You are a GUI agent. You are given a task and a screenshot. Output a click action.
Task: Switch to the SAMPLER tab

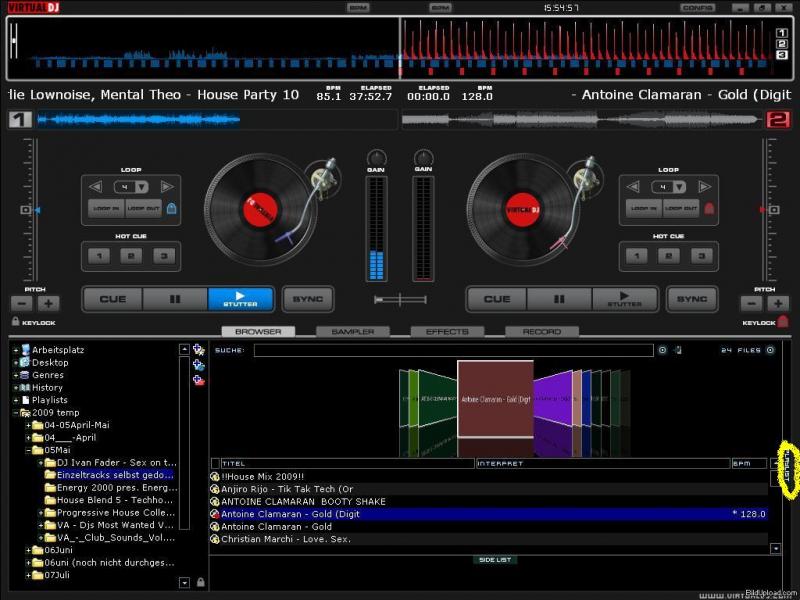[x=353, y=332]
